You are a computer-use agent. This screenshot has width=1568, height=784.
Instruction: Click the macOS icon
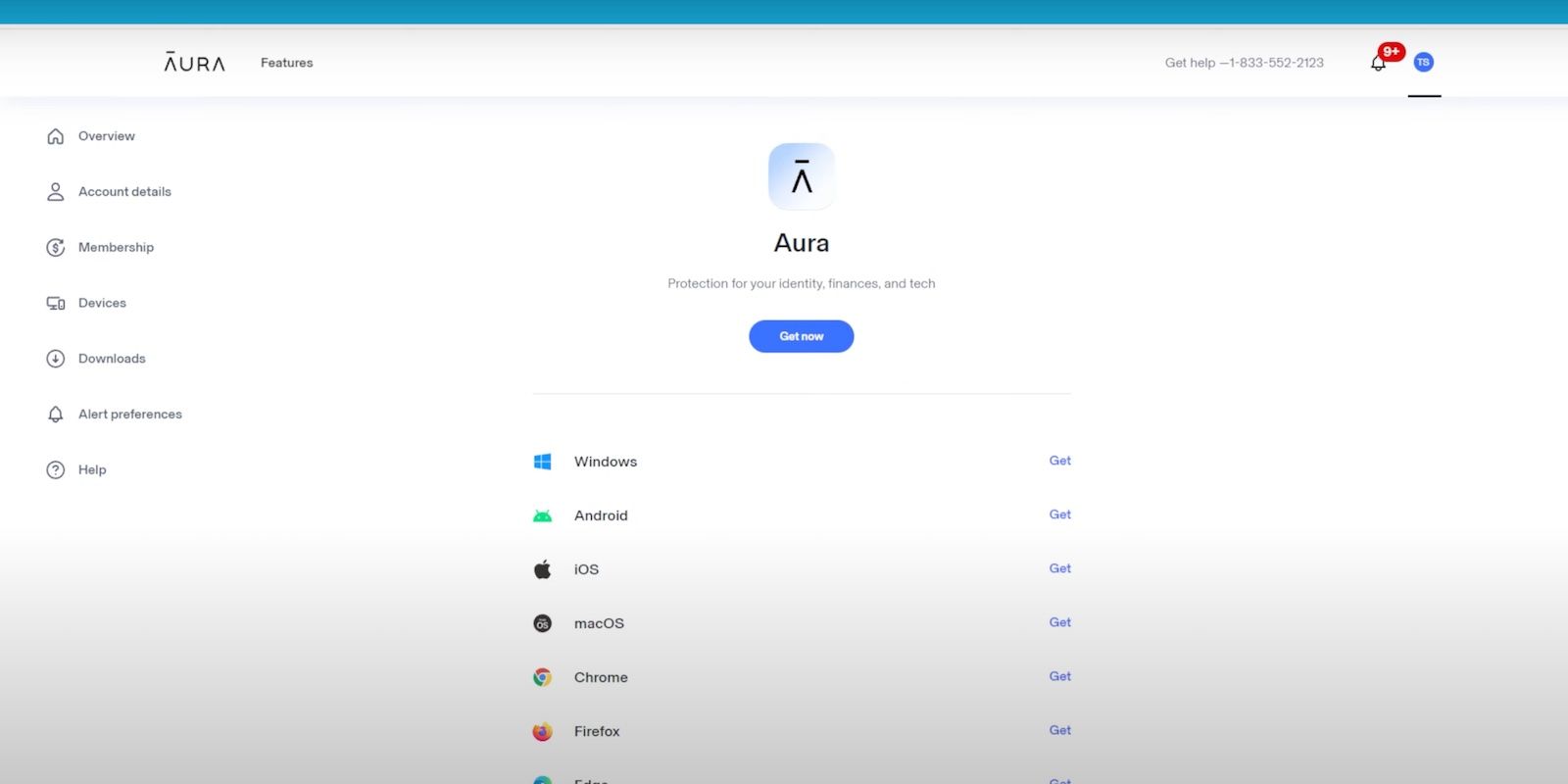click(542, 623)
